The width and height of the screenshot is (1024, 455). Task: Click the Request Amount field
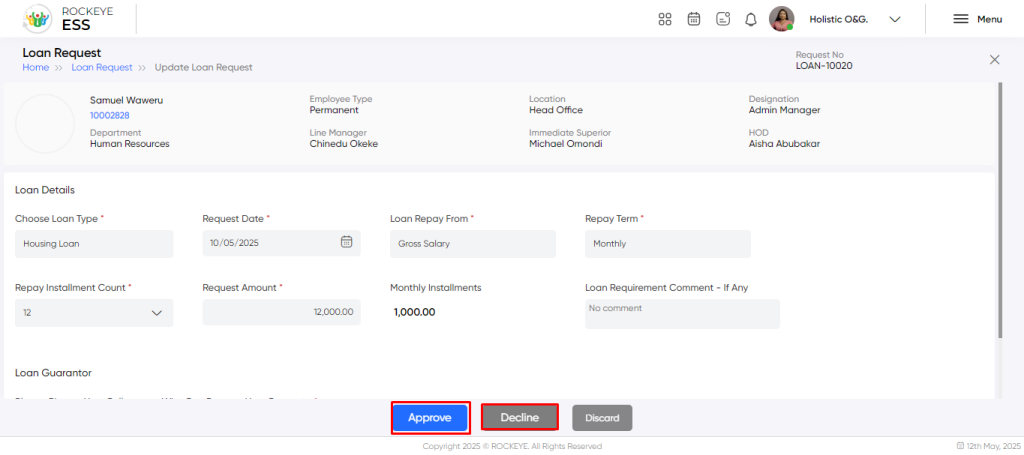coord(281,312)
